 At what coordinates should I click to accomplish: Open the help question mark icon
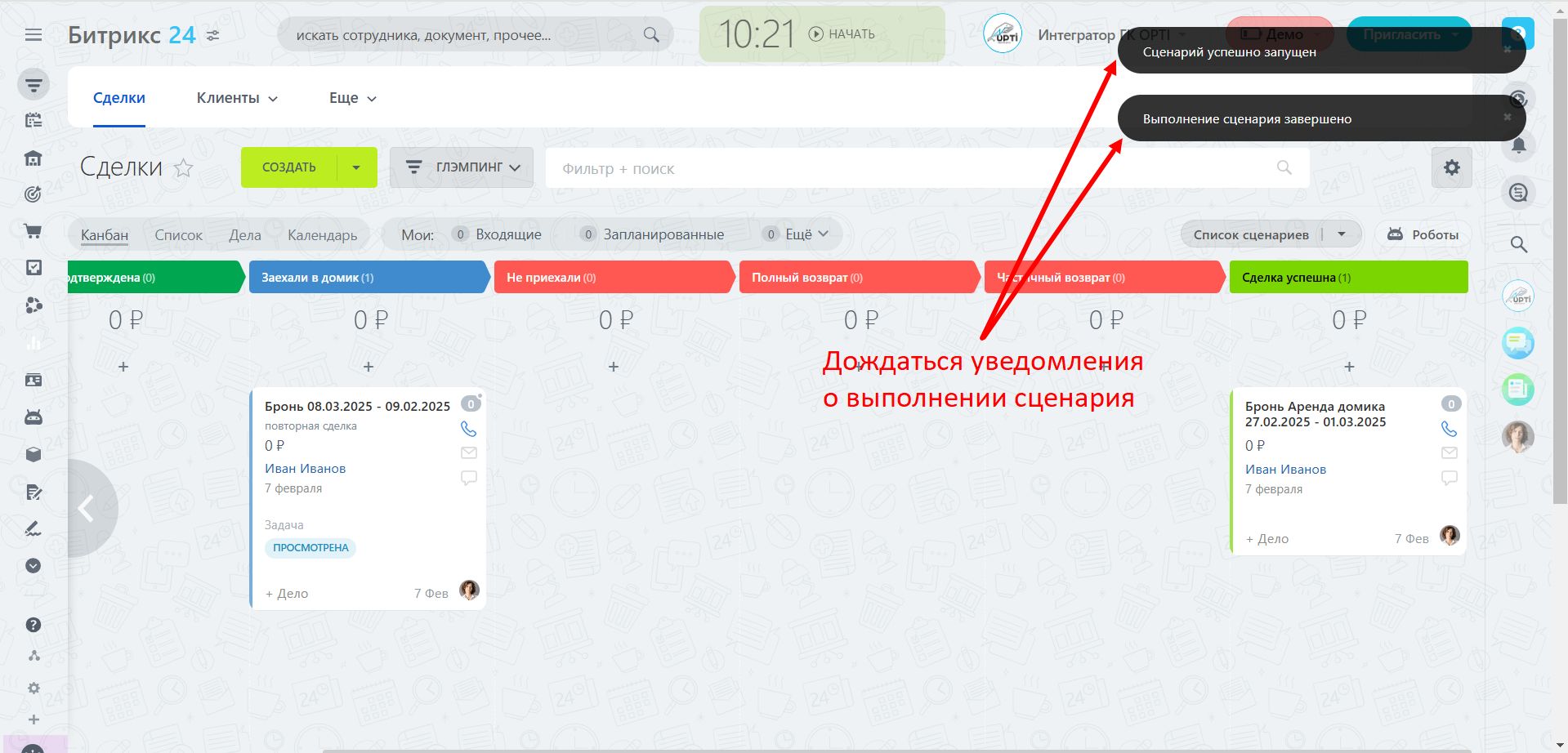[x=34, y=625]
